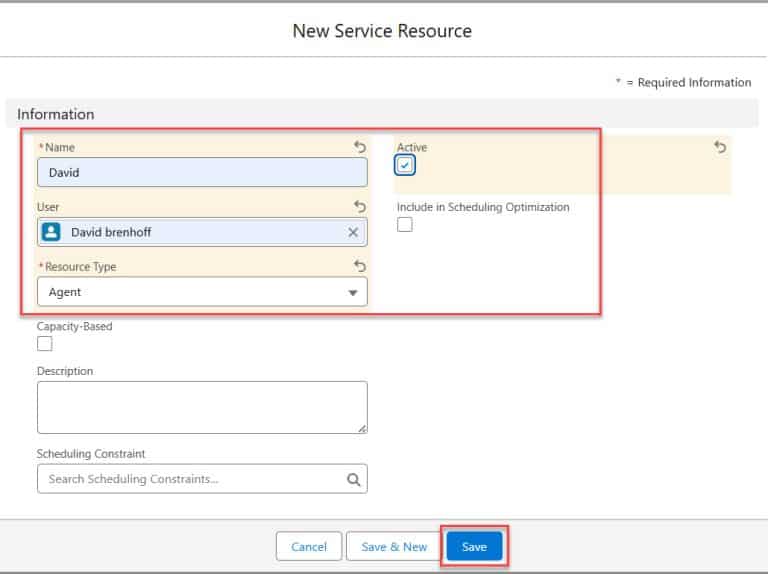Click the search icon in Scheduling Constraint
The height and width of the screenshot is (574, 768).
pos(353,479)
